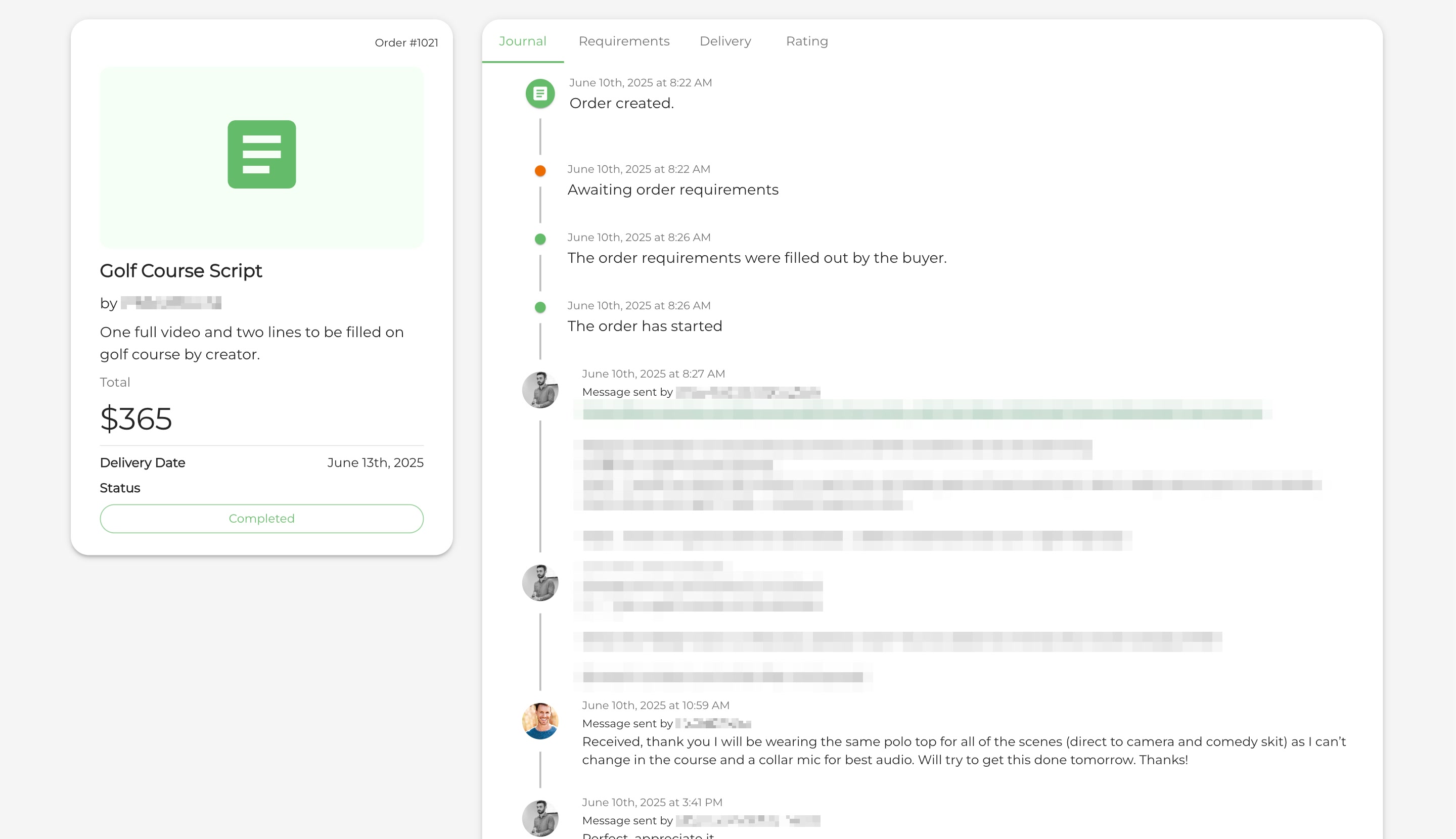The image size is (1456, 839).
Task: Click the green marker for requirements filled out
Action: coord(540,239)
